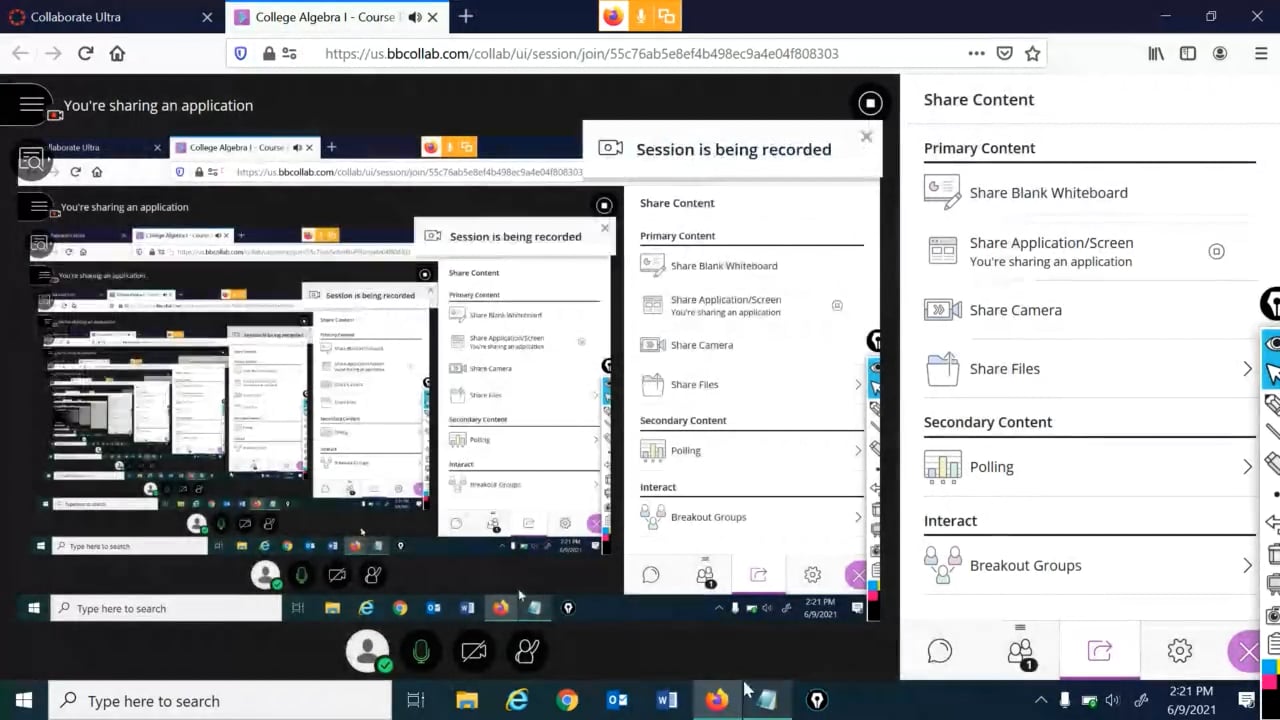Select the Share Content tab at panel bottom
Viewport: 1280px width, 720px height.
click(1100, 651)
